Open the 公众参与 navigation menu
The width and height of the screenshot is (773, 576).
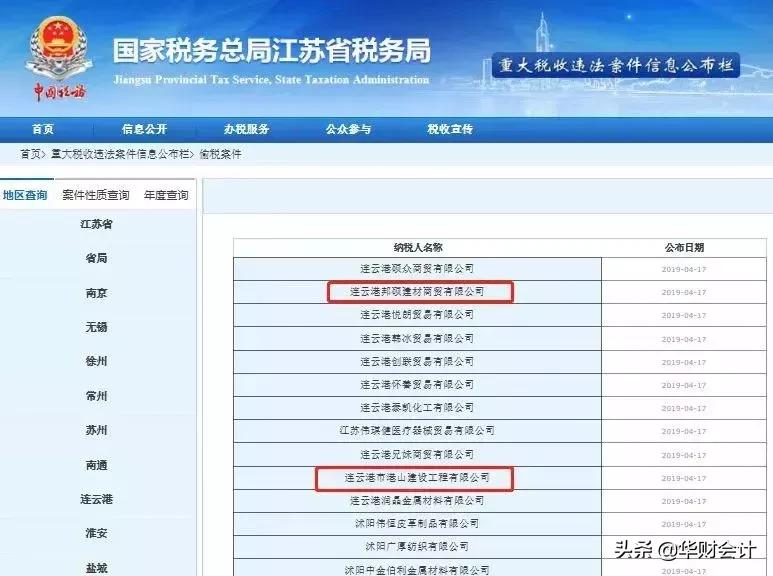click(x=348, y=129)
